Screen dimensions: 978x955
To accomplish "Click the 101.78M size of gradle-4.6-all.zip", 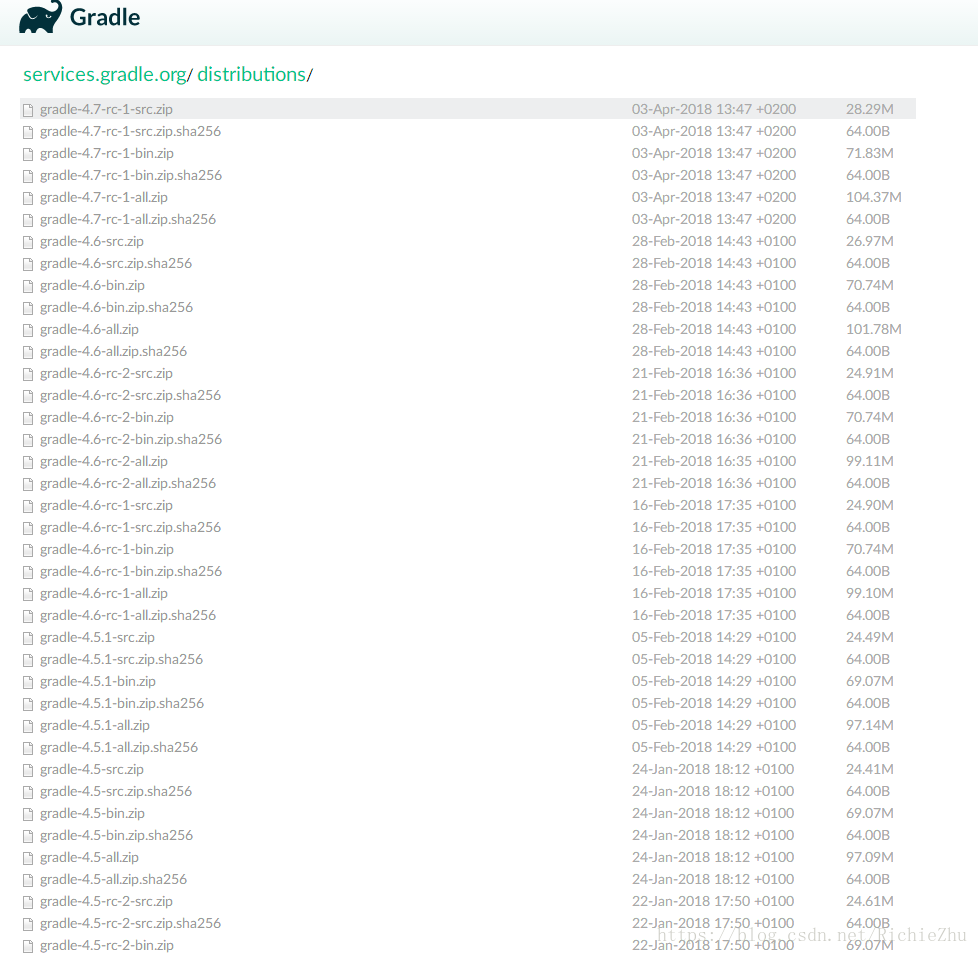I will (x=873, y=329).
